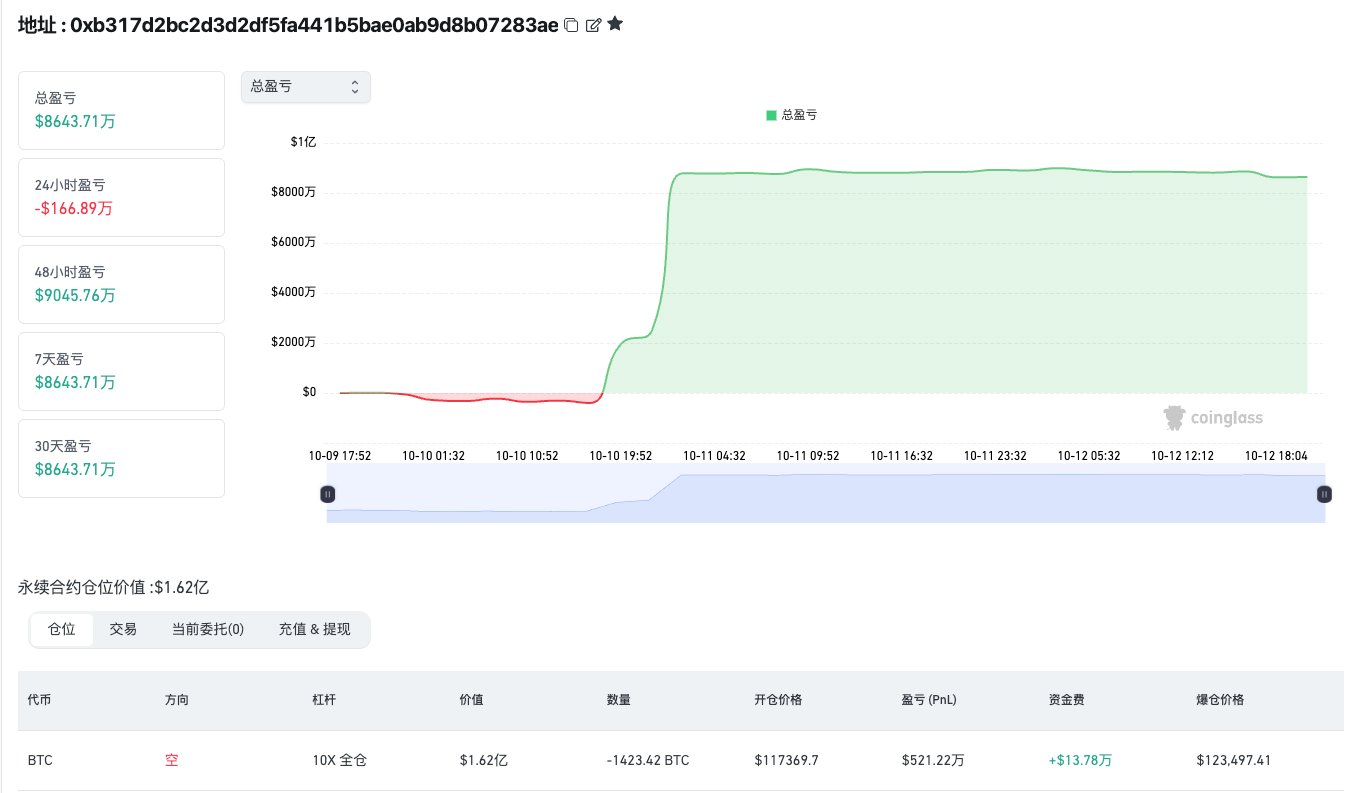Favorite this address with star icon

coord(615,24)
